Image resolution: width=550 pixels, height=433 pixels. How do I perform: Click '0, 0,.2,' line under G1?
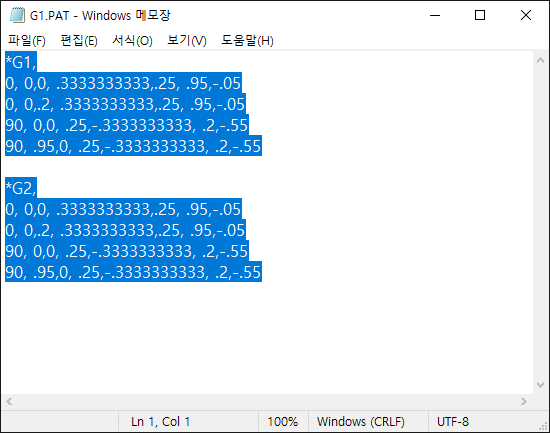click(x=125, y=104)
